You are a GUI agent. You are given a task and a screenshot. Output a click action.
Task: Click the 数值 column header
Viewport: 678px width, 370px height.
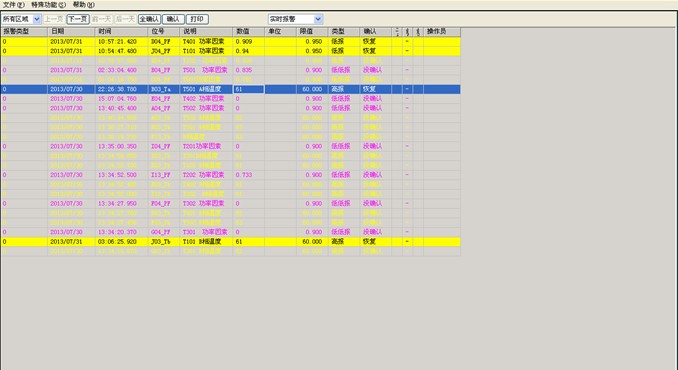tap(248, 32)
